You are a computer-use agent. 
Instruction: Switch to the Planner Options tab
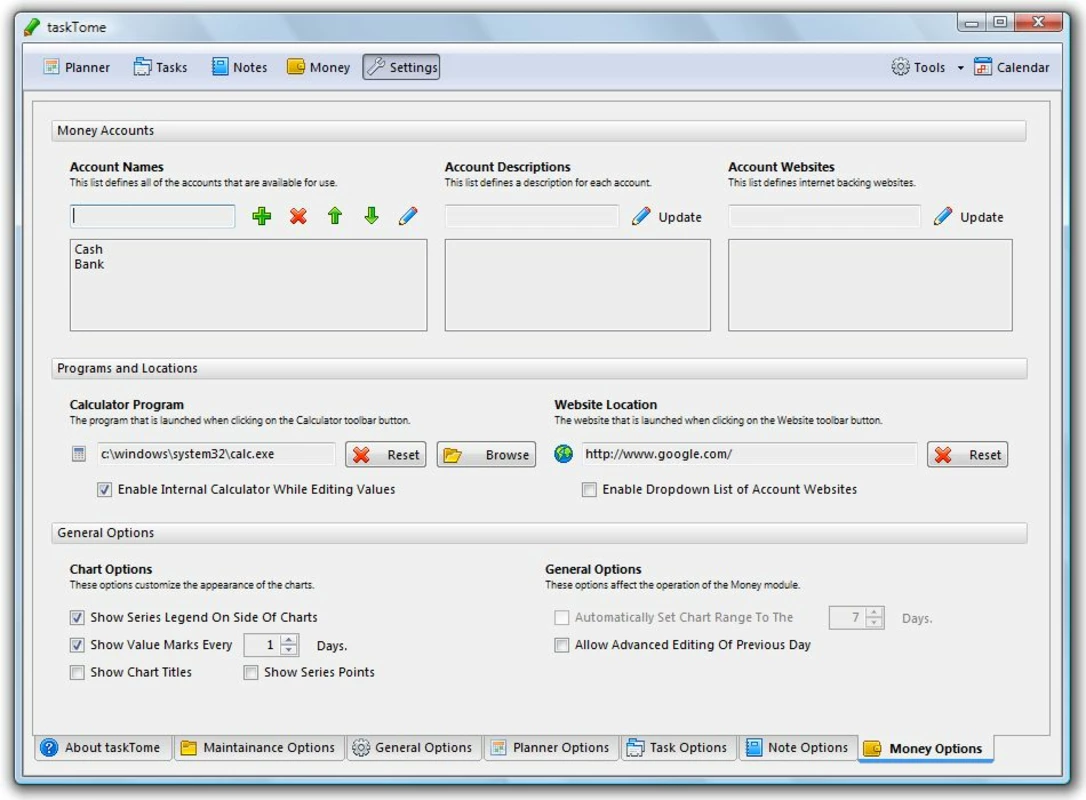tap(551, 747)
